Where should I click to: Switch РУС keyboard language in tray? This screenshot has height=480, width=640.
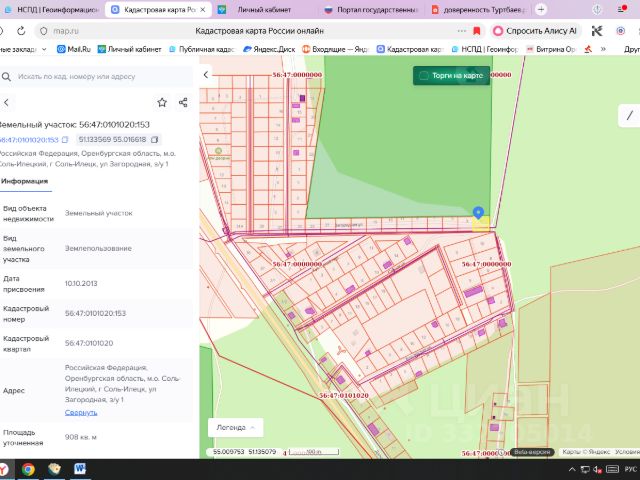click(631, 469)
